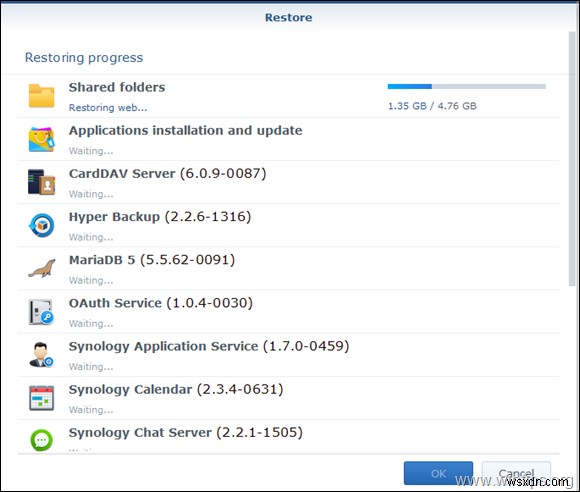
Task: Select "Applications installation and update" text
Action: click(186, 131)
